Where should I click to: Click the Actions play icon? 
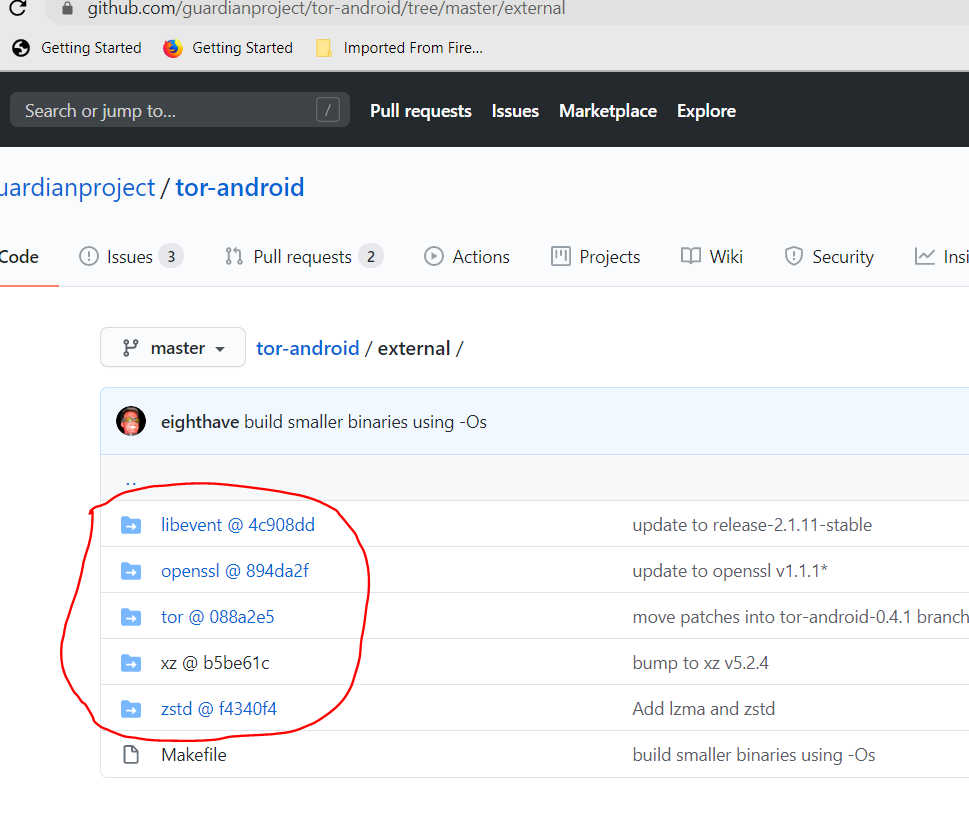click(x=433, y=256)
